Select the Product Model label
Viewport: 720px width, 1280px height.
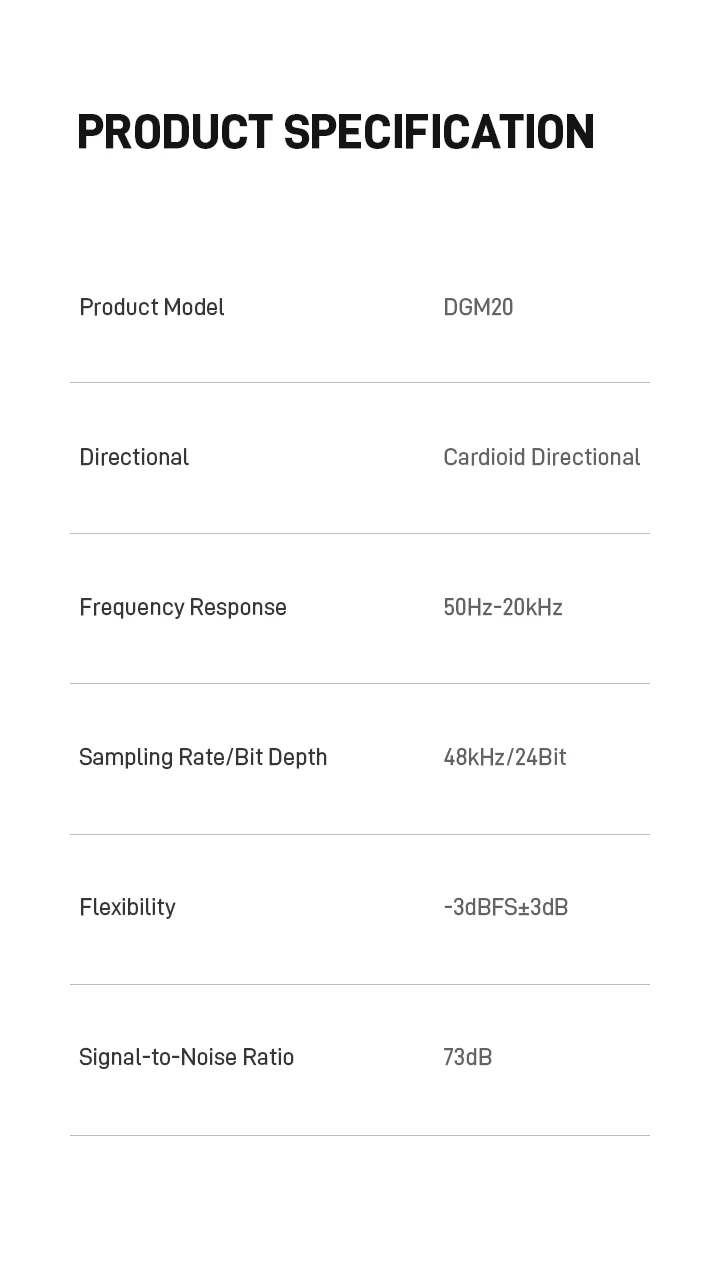152,307
